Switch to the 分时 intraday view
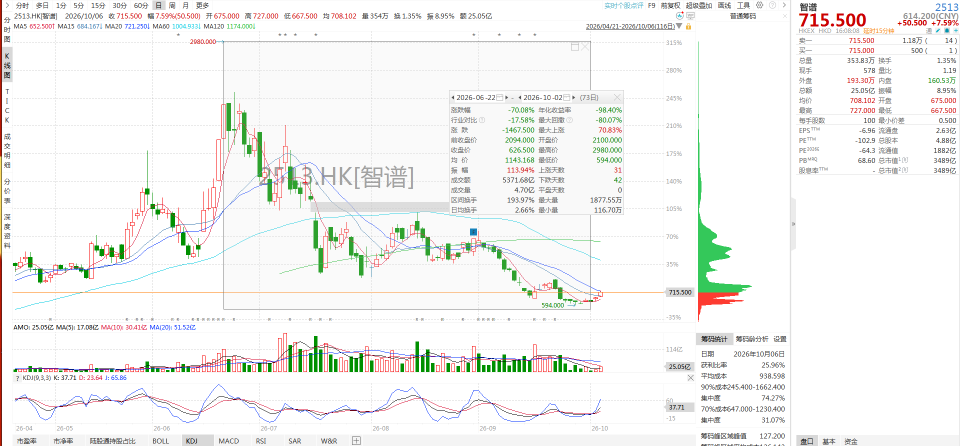Image resolution: width=960 pixels, height=446 pixels. click(x=22, y=5)
